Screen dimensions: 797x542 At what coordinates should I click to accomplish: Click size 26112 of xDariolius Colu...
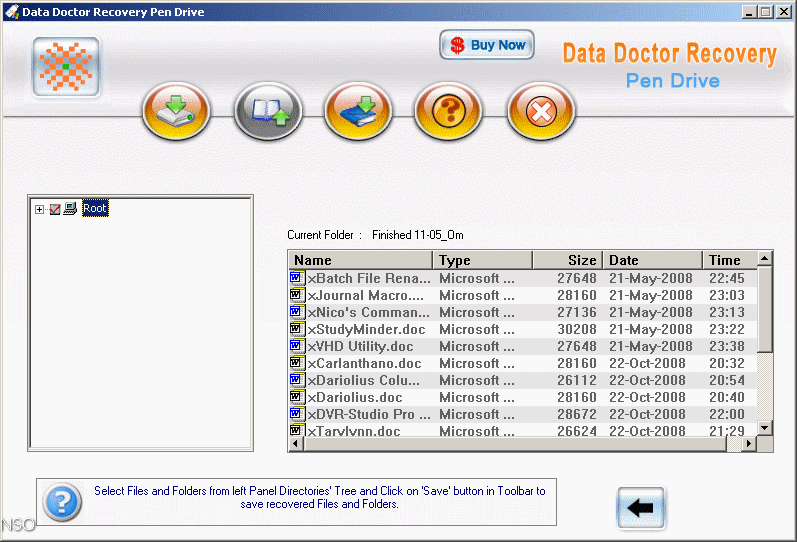tap(576, 380)
